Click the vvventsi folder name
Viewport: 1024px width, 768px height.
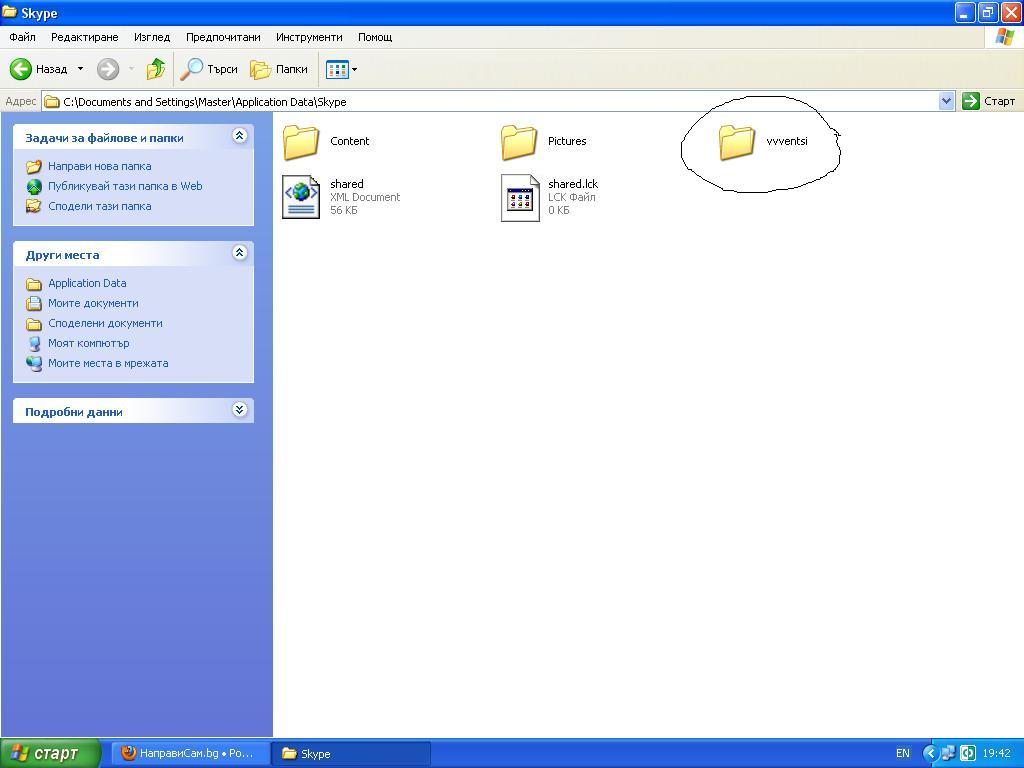click(787, 141)
